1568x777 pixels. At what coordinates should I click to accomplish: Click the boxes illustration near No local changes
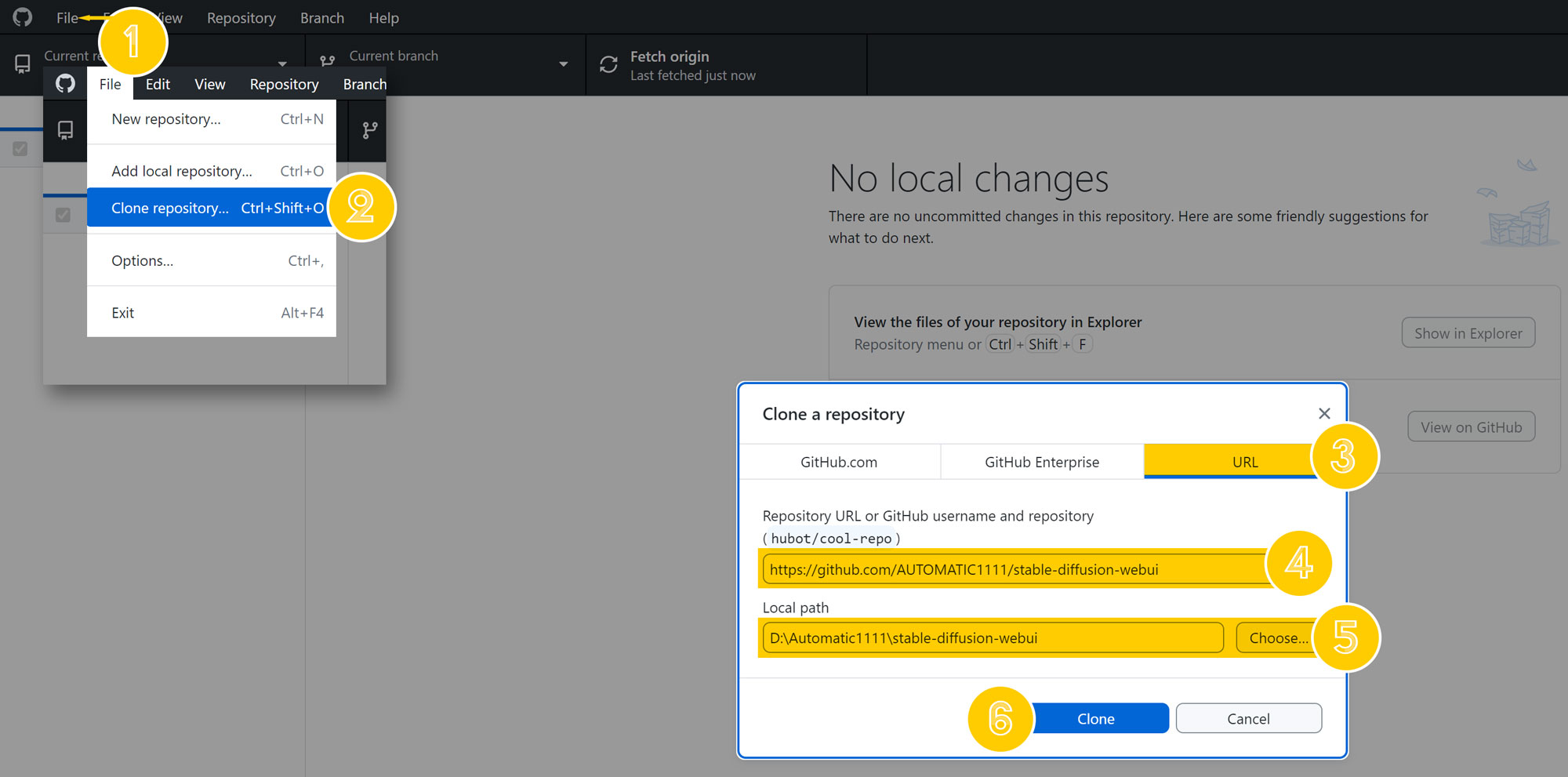[x=1519, y=205]
